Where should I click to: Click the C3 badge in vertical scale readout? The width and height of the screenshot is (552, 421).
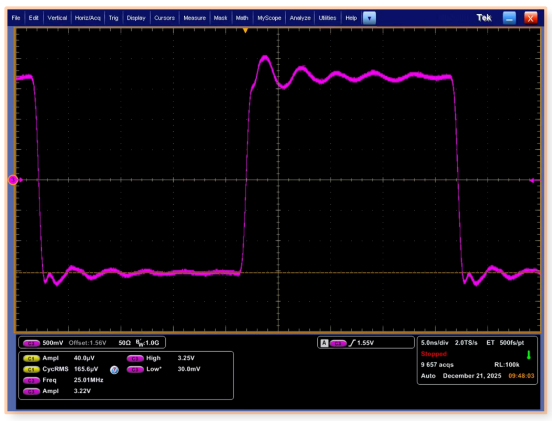(31, 343)
